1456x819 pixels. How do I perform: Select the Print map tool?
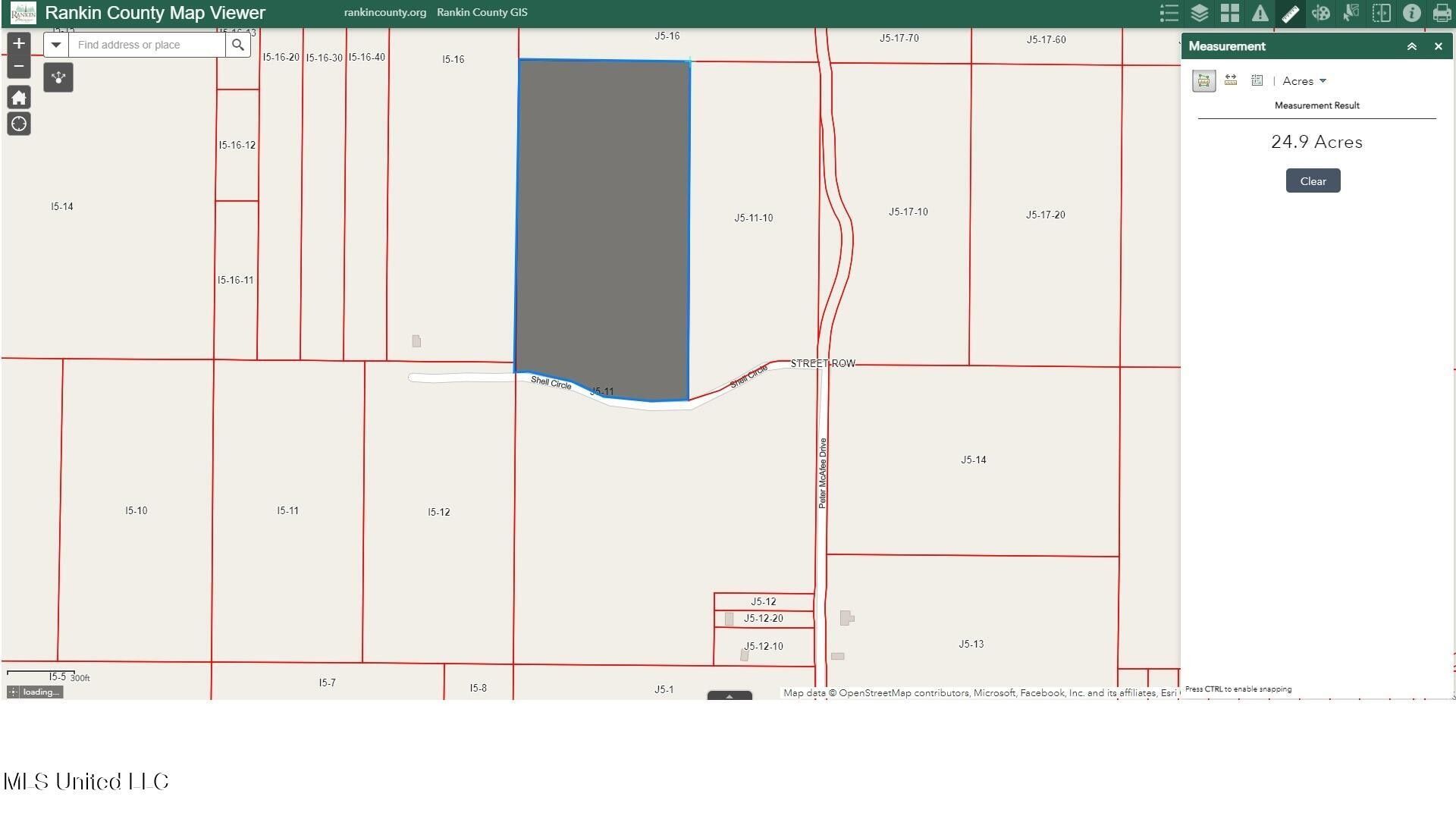click(1442, 13)
